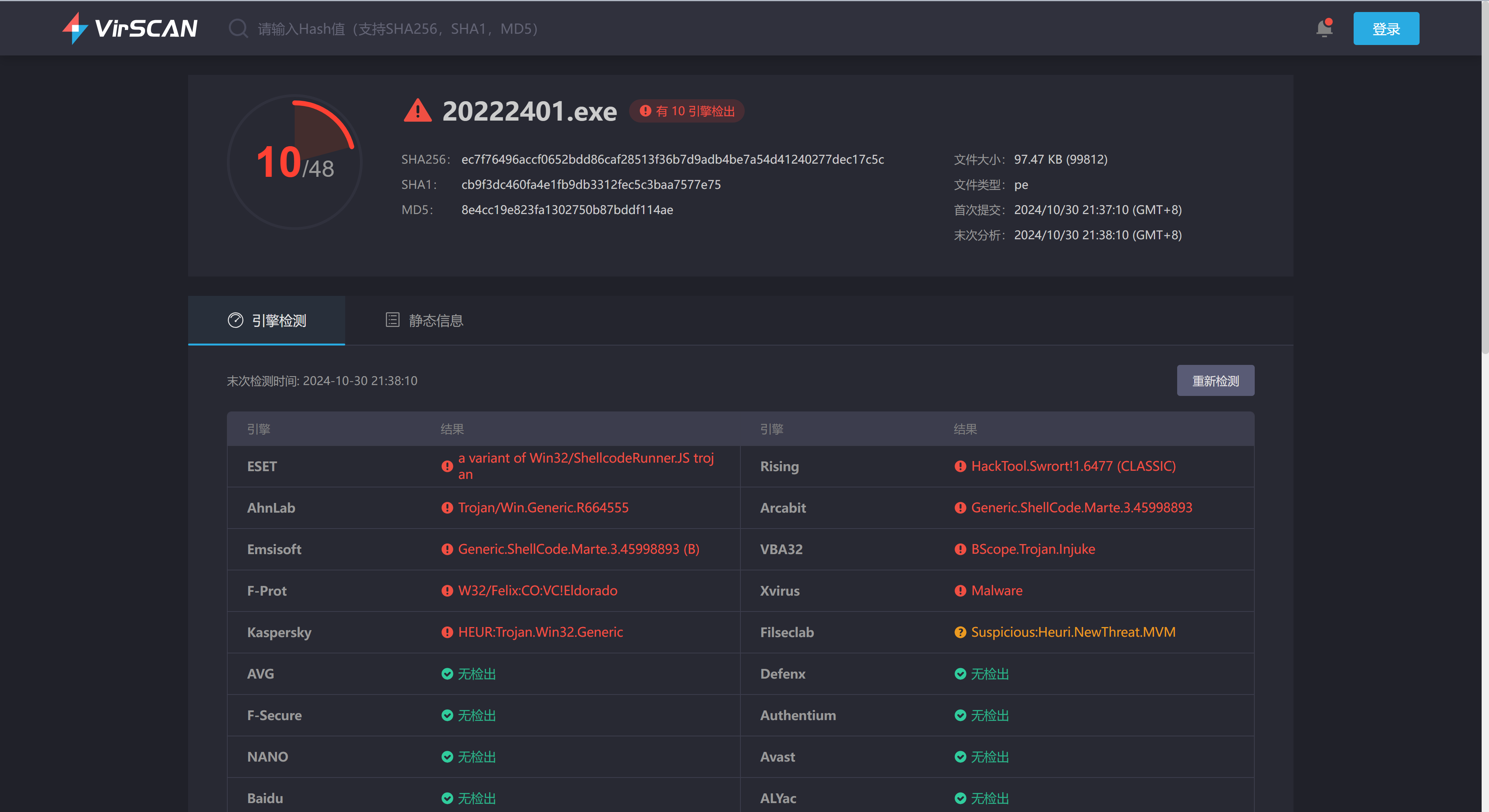The image size is (1489, 812).
Task: Select the SHA1 hash value
Action: click(x=591, y=185)
